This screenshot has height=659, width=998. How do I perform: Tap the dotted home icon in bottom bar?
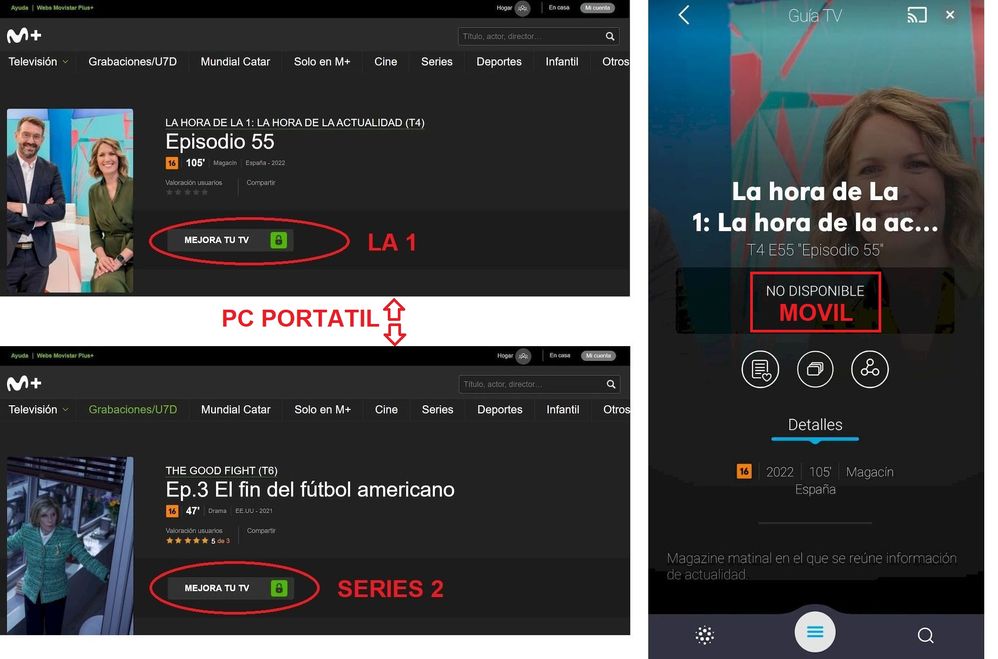pyautogui.click(x=705, y=635)
